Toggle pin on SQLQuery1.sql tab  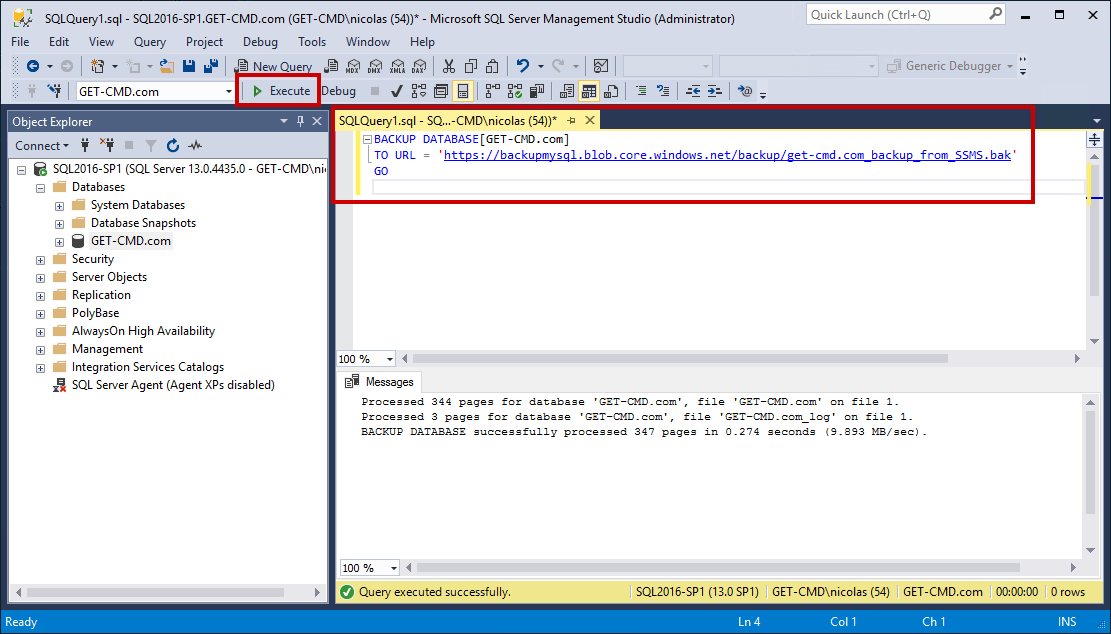pyautogui.click(x=571, y=120)
